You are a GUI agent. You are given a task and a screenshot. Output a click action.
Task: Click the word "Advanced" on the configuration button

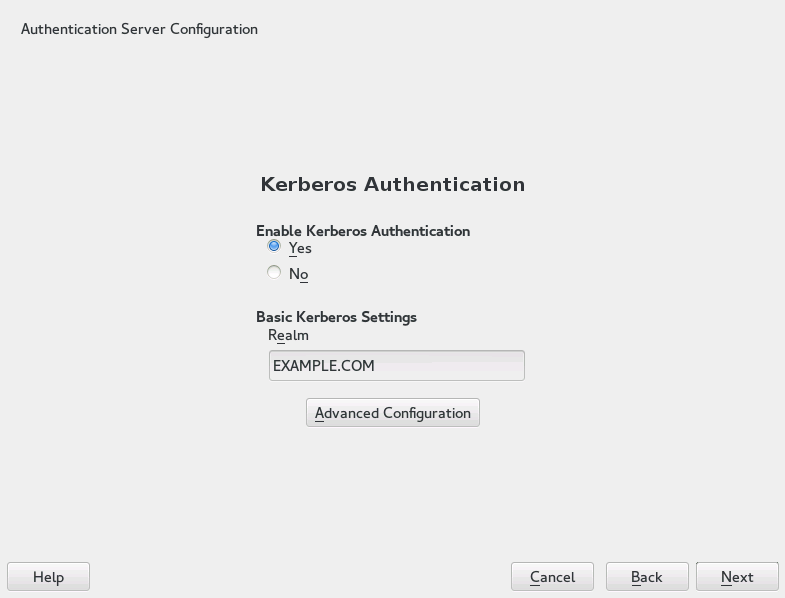pyautogui.click(x=346, y=413)
